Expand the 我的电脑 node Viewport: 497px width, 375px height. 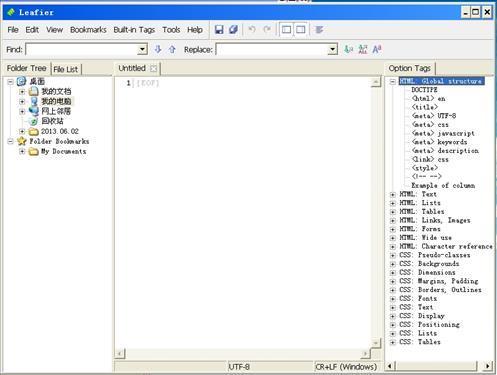tap(22, 101)
